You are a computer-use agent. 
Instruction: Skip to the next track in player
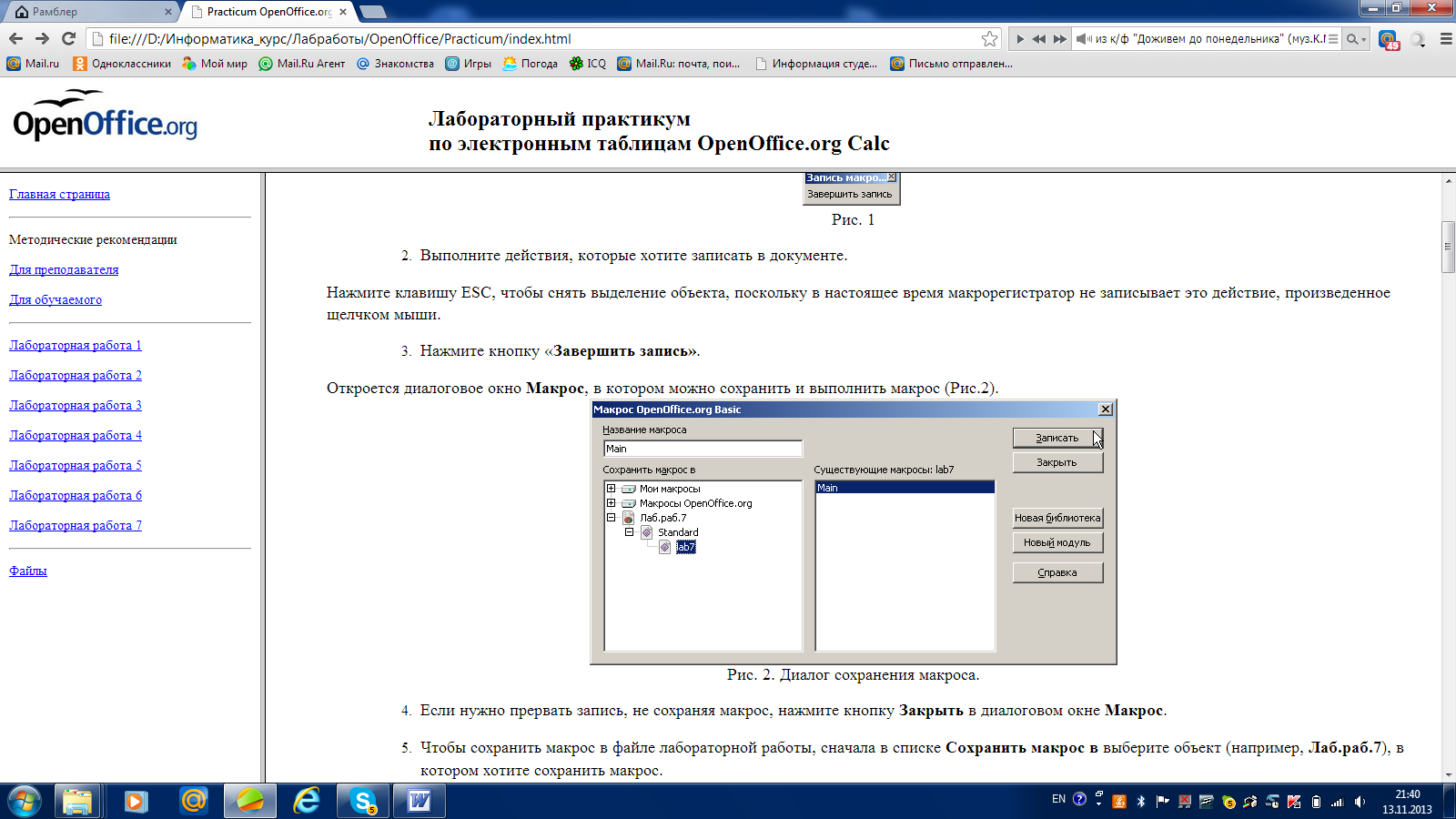[x=1060, y=39]
